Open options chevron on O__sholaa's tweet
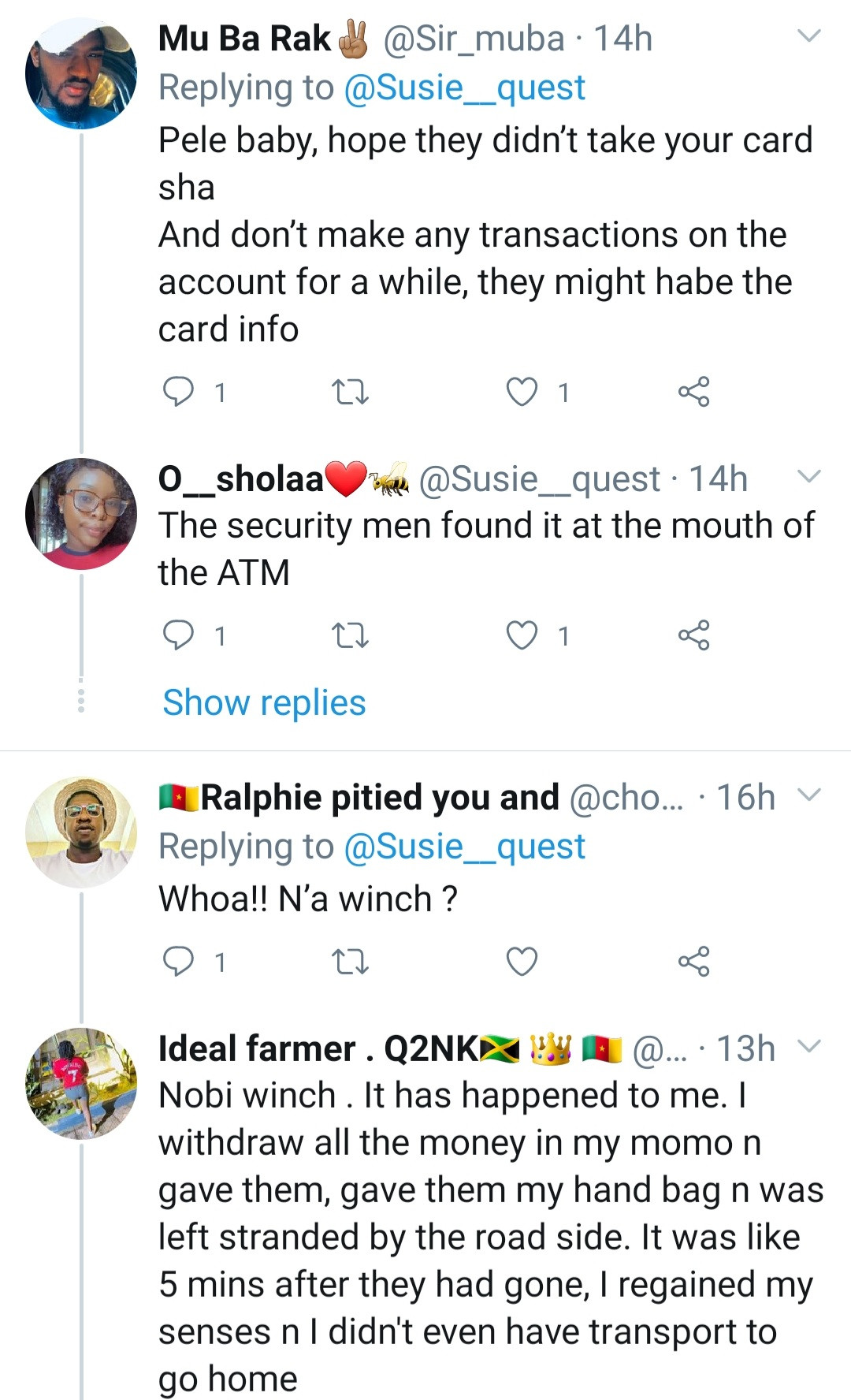The width and height of the screenshot is (851, 1400). pos(809,476)
